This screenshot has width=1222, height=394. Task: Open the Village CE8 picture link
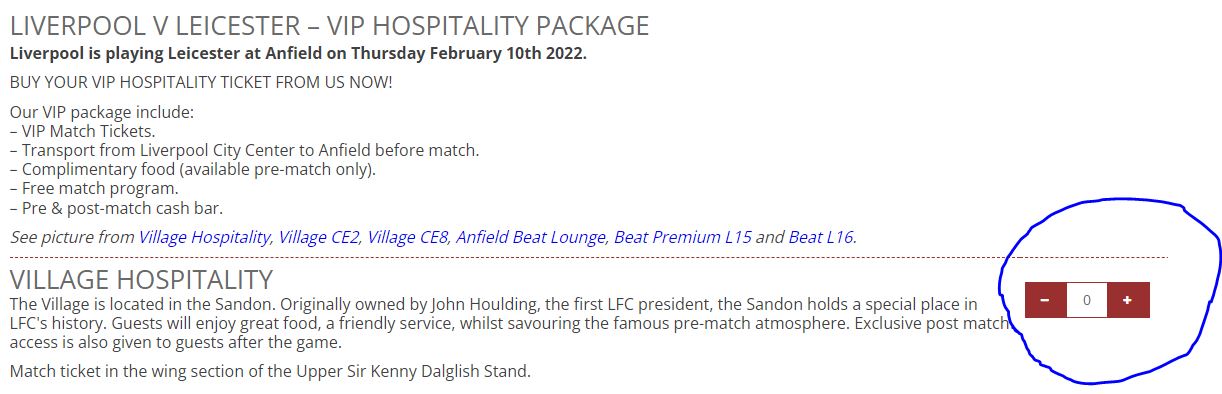408,238
